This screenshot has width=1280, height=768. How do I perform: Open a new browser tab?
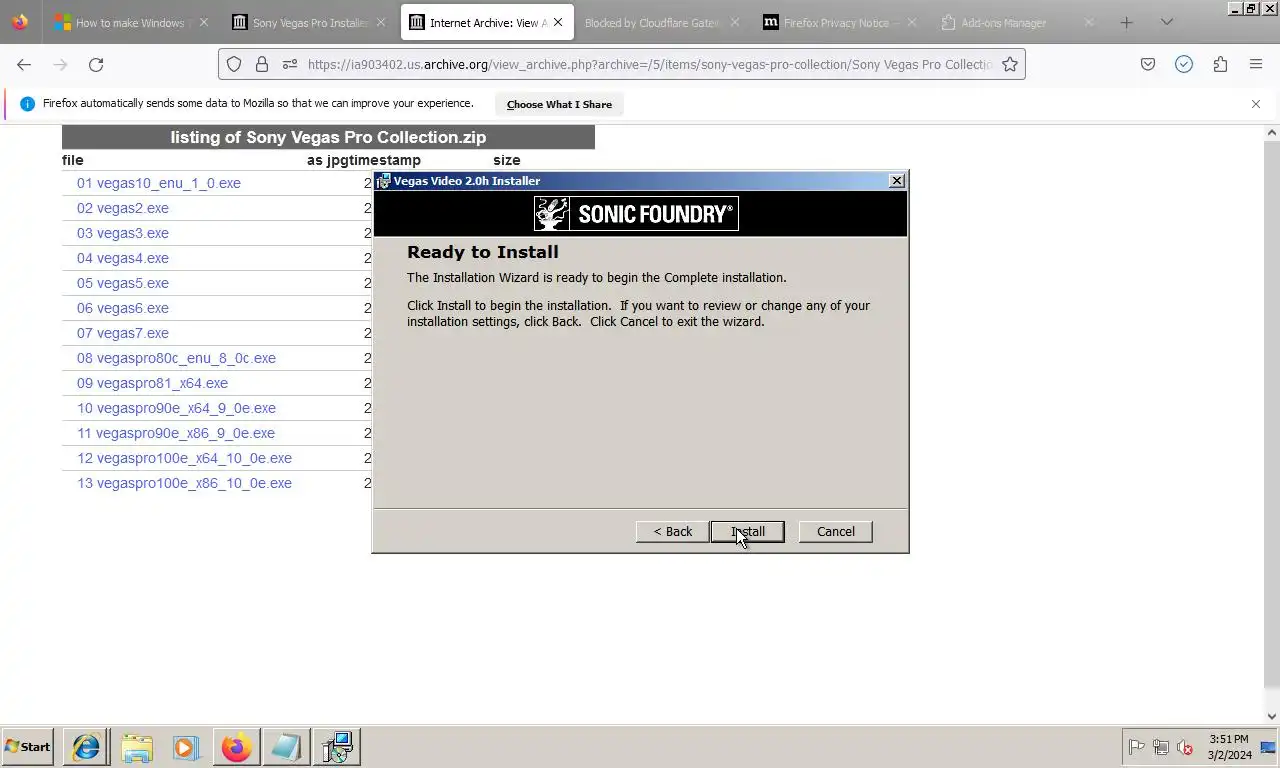point(1126,22)
